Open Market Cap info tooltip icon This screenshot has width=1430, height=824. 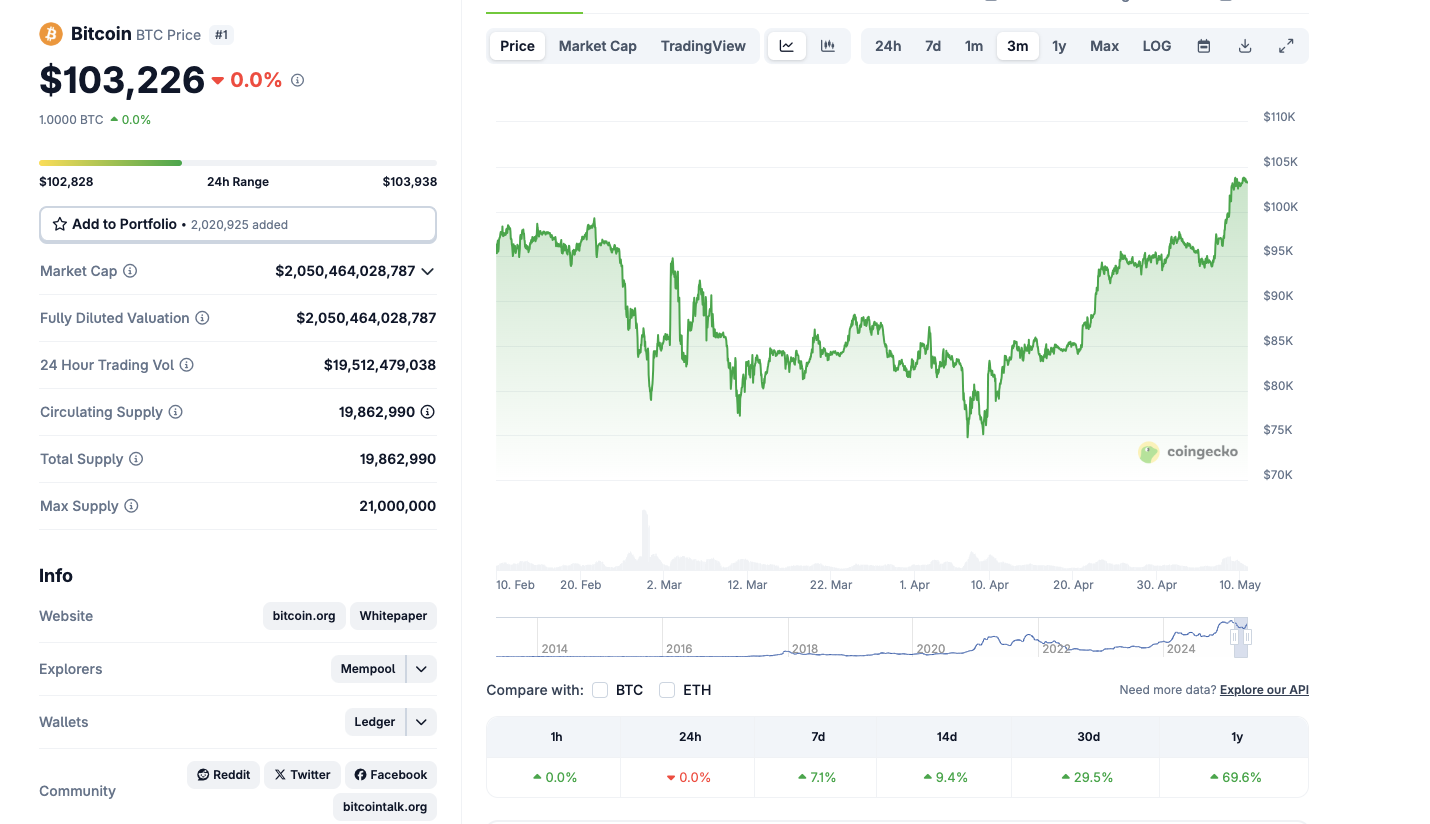(130, 271)
